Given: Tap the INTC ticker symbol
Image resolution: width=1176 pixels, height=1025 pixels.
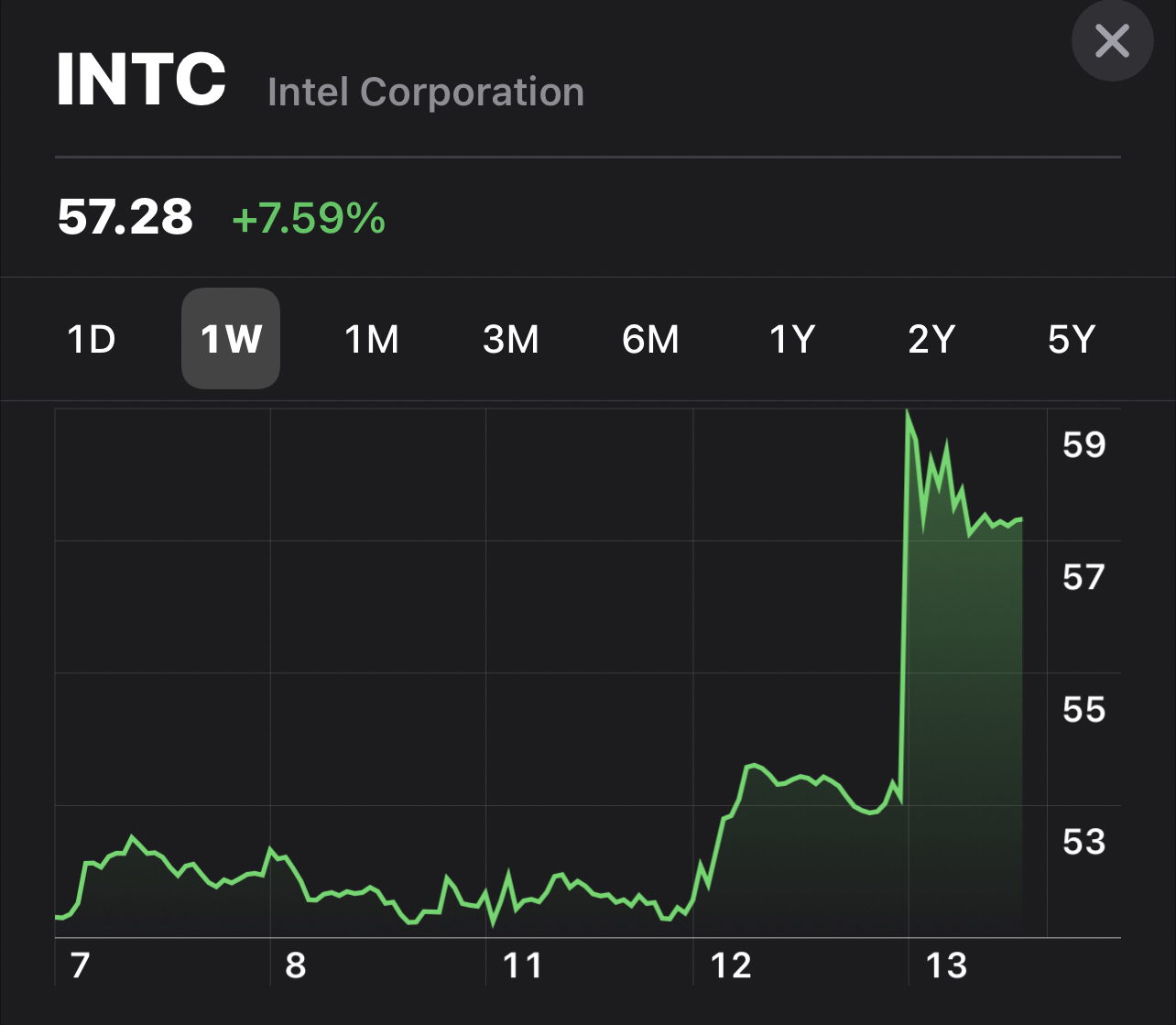Looking at the screenshot, I should click(141, 81).
